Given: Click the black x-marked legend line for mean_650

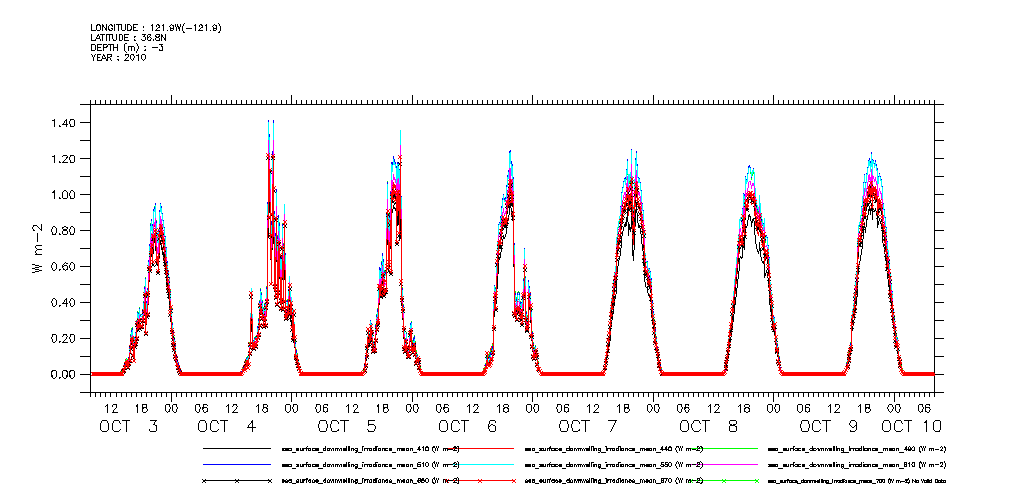Looking at the screenshot, I should (236, 481).
